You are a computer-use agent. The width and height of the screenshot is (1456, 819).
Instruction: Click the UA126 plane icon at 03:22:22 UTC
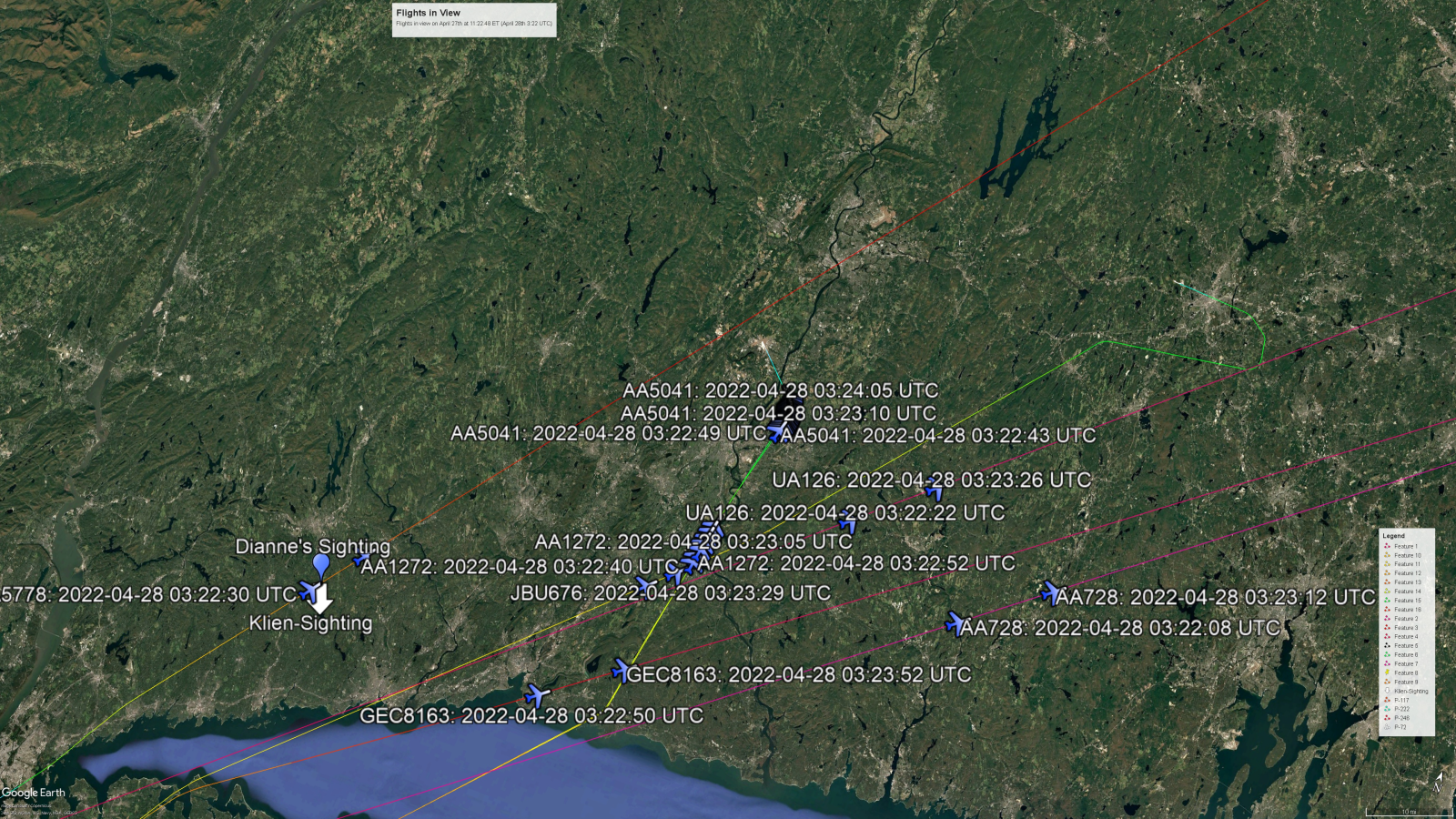(x=848, y=522)
